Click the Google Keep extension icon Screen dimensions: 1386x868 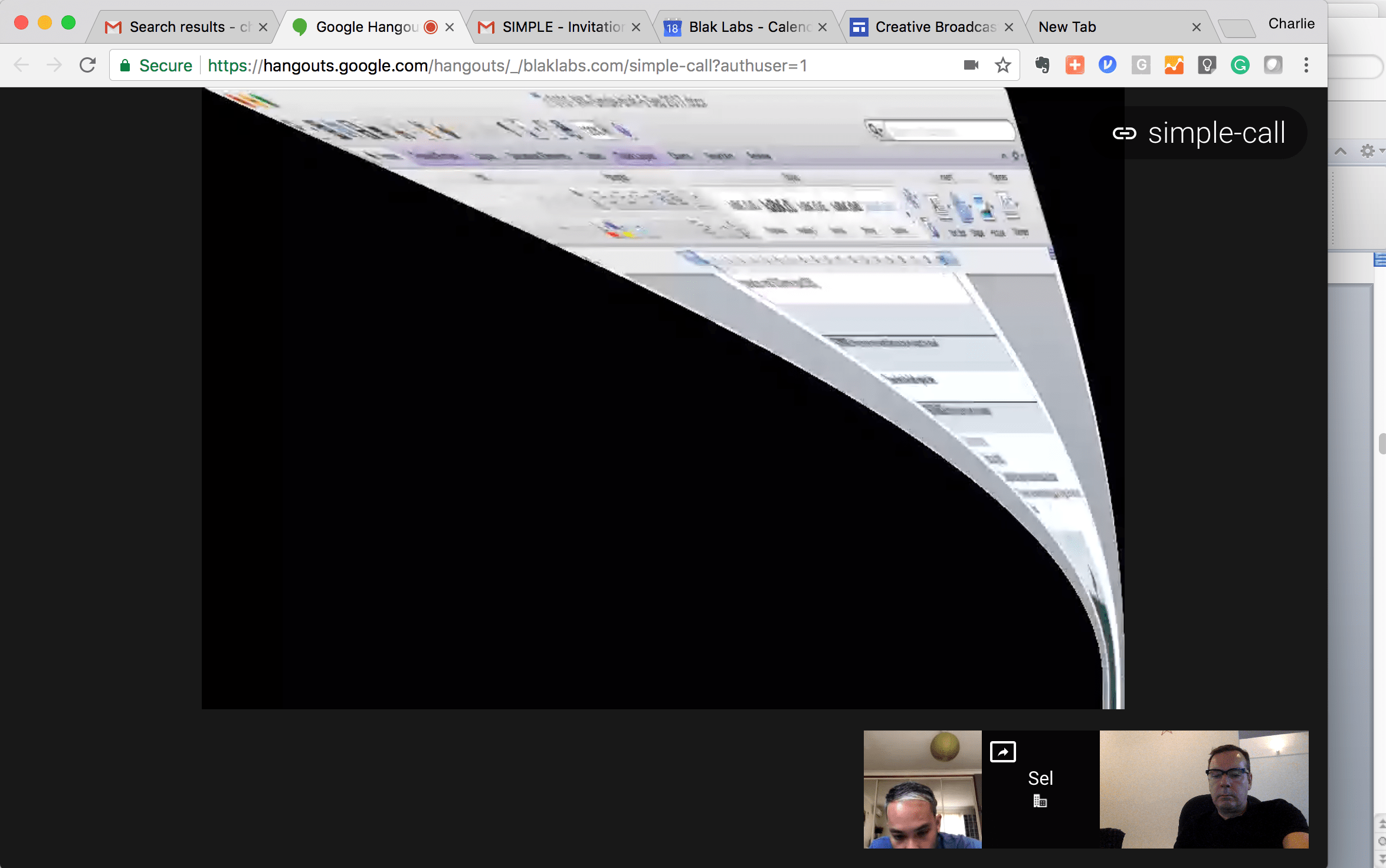tap(1207, 65)
